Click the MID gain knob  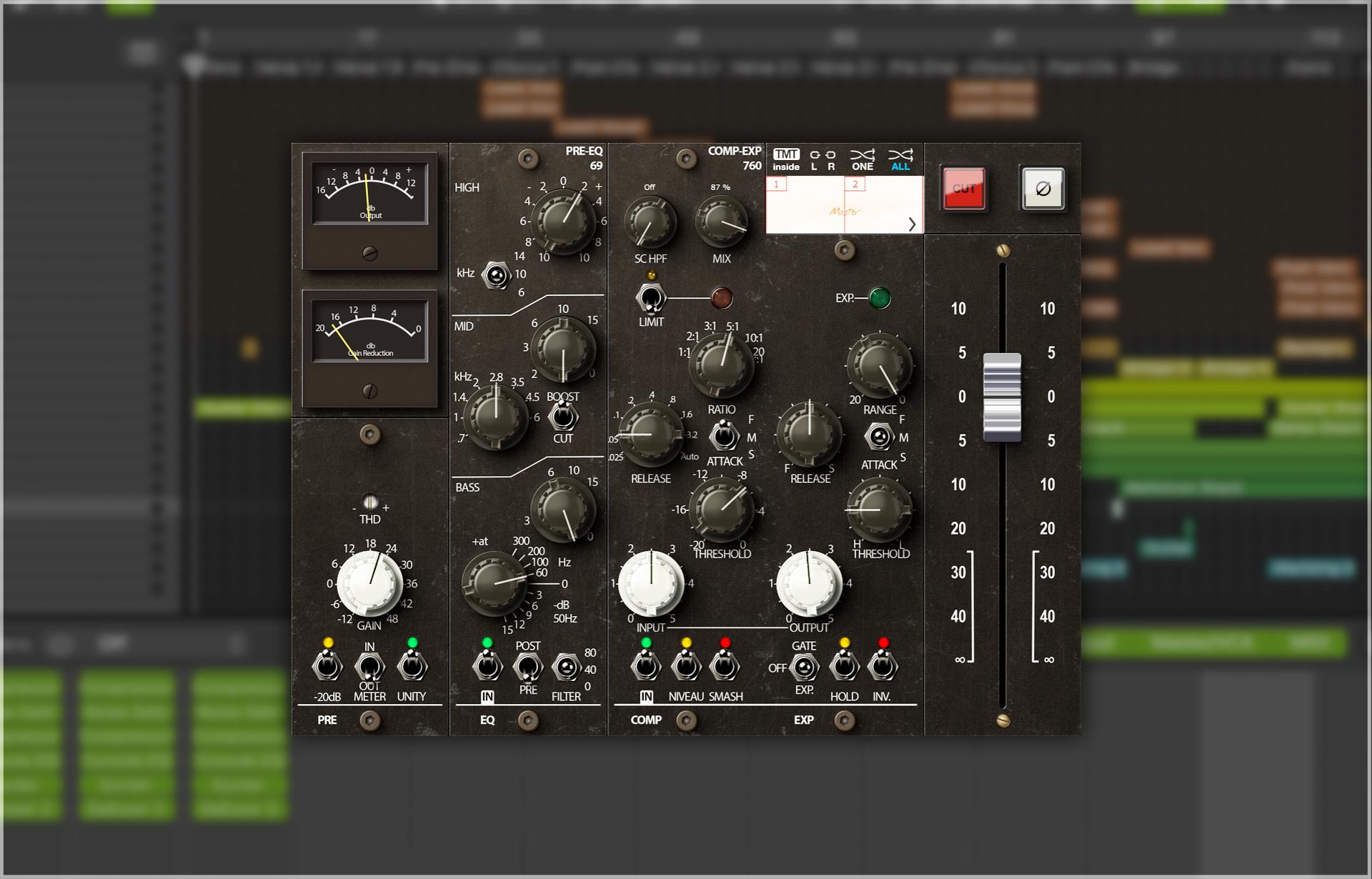coord(564,350)
